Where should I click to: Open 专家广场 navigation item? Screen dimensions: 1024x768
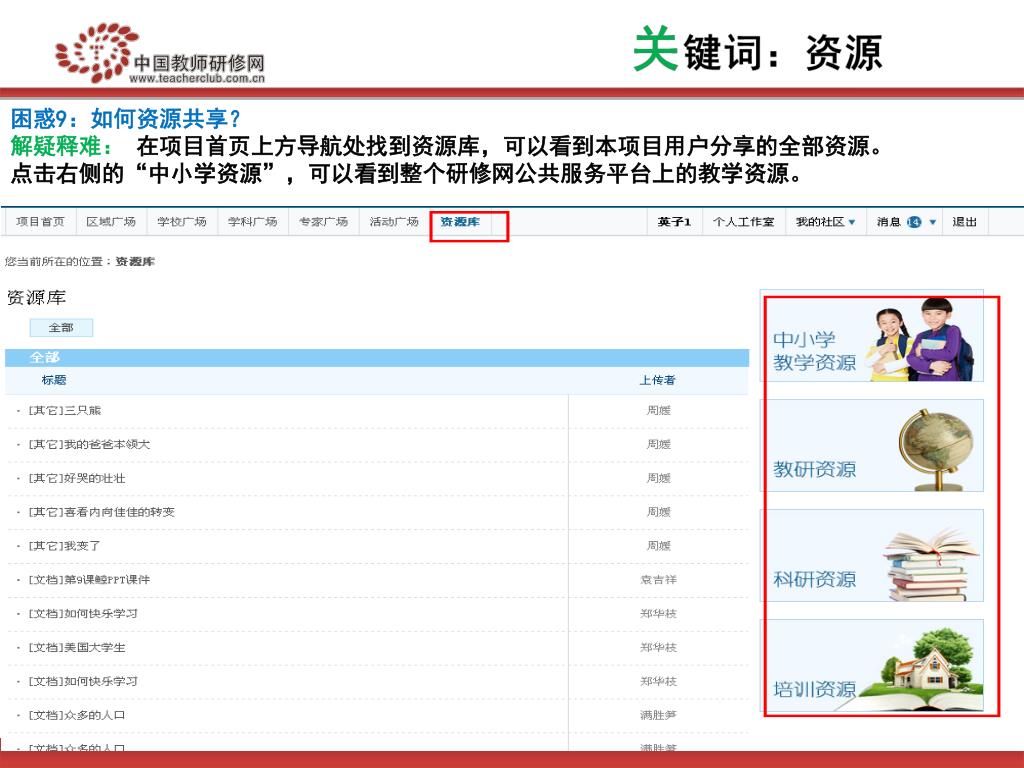(x=323, y=222)
